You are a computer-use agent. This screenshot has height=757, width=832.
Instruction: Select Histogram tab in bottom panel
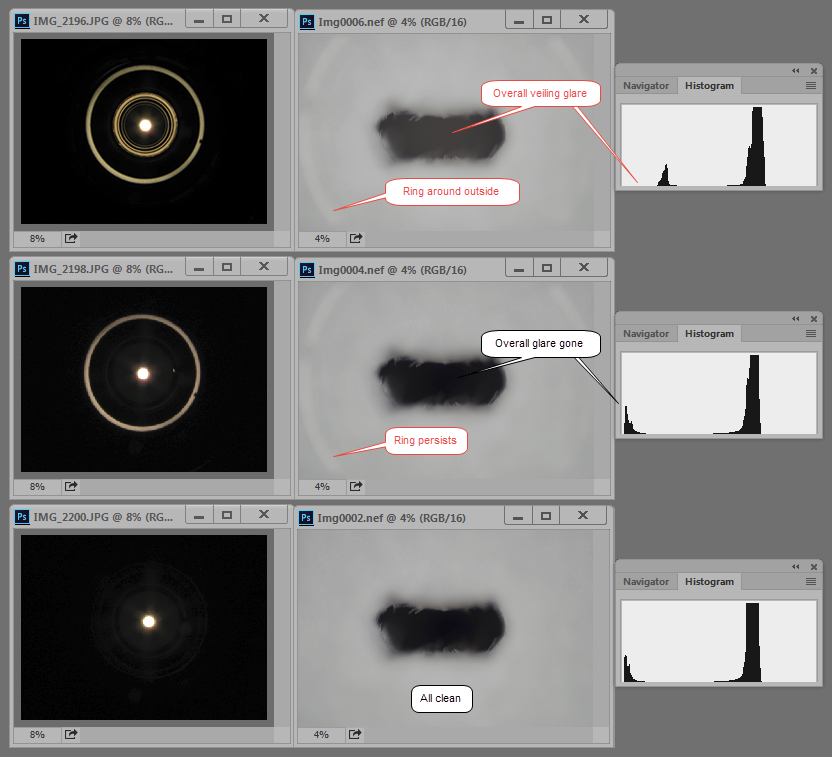pyautogui.click(x=709, y=581)
